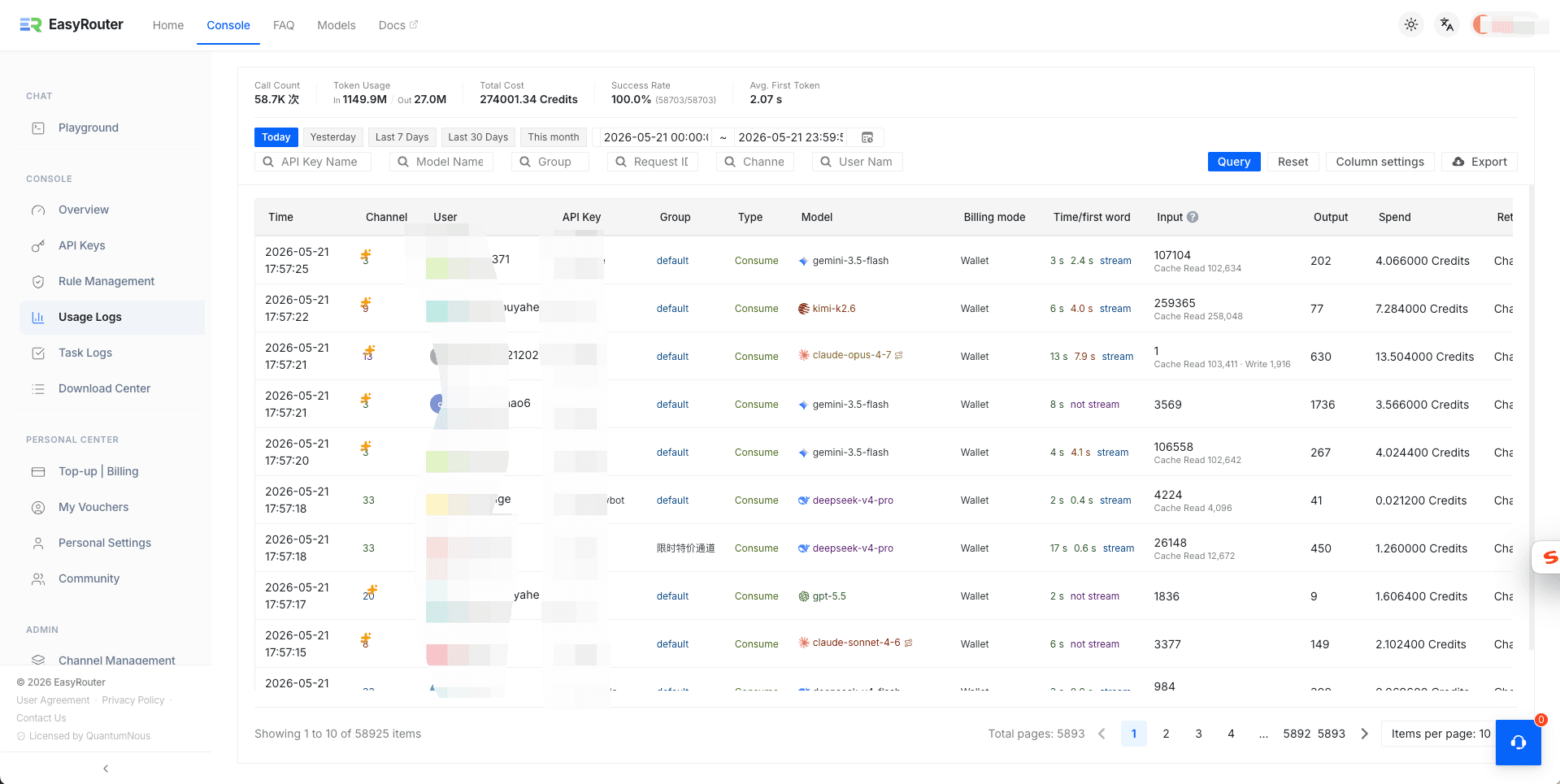Image resolution: width=1560 pixels, height=784 pixels.
Task: Click the Export button
Action: pos(1480,162)
